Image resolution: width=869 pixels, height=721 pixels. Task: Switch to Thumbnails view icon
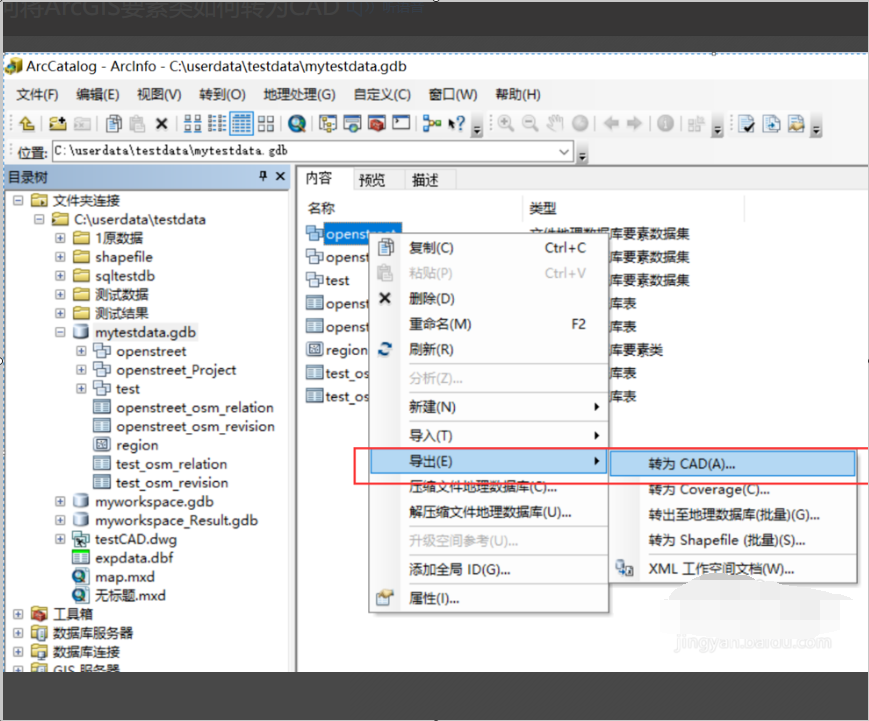pos(265,123)
